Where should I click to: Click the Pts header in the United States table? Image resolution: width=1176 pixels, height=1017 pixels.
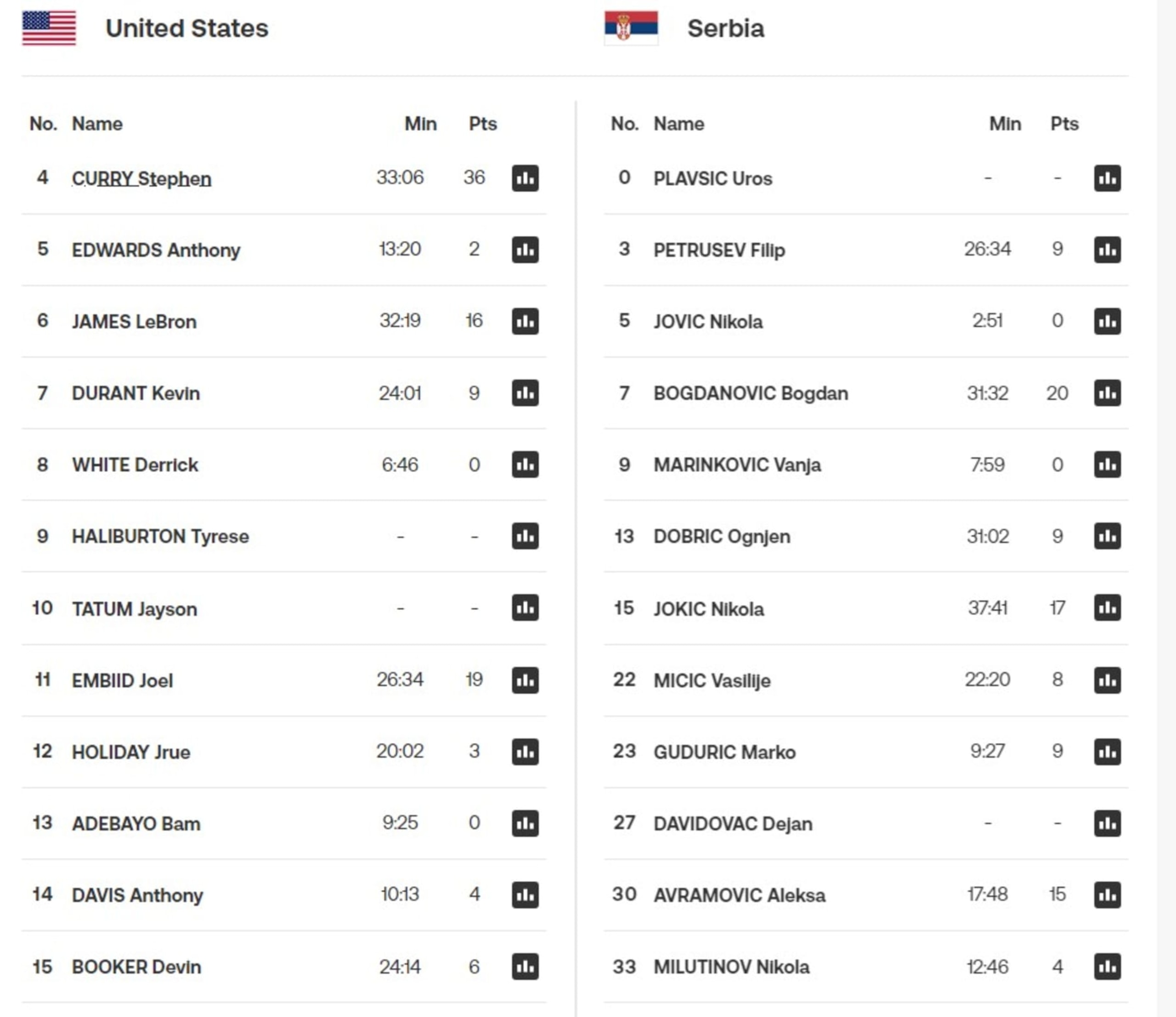pyautogui.click(x=482, y=124)
